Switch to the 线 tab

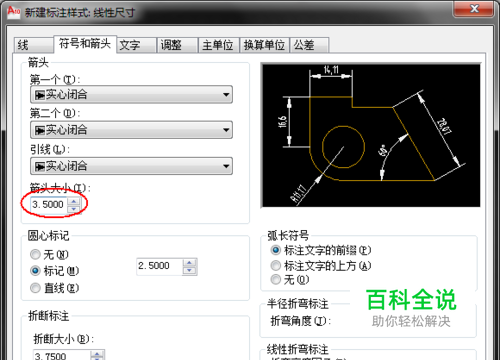coord(33,45)
